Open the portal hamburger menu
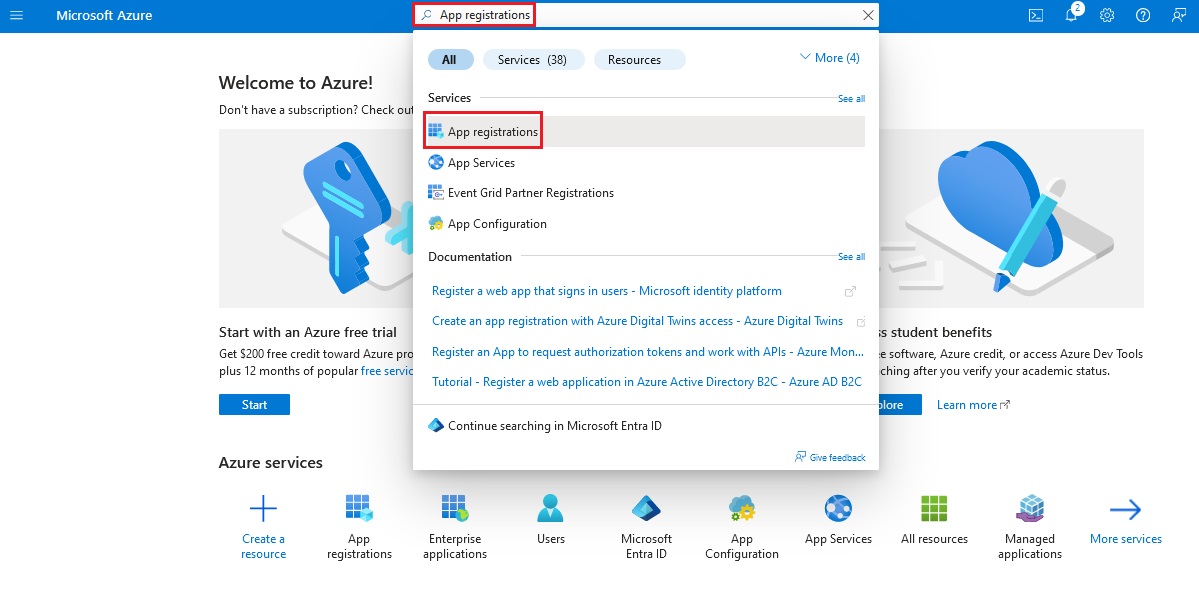Screen dimensions: 1199x597 coord(15,15)
